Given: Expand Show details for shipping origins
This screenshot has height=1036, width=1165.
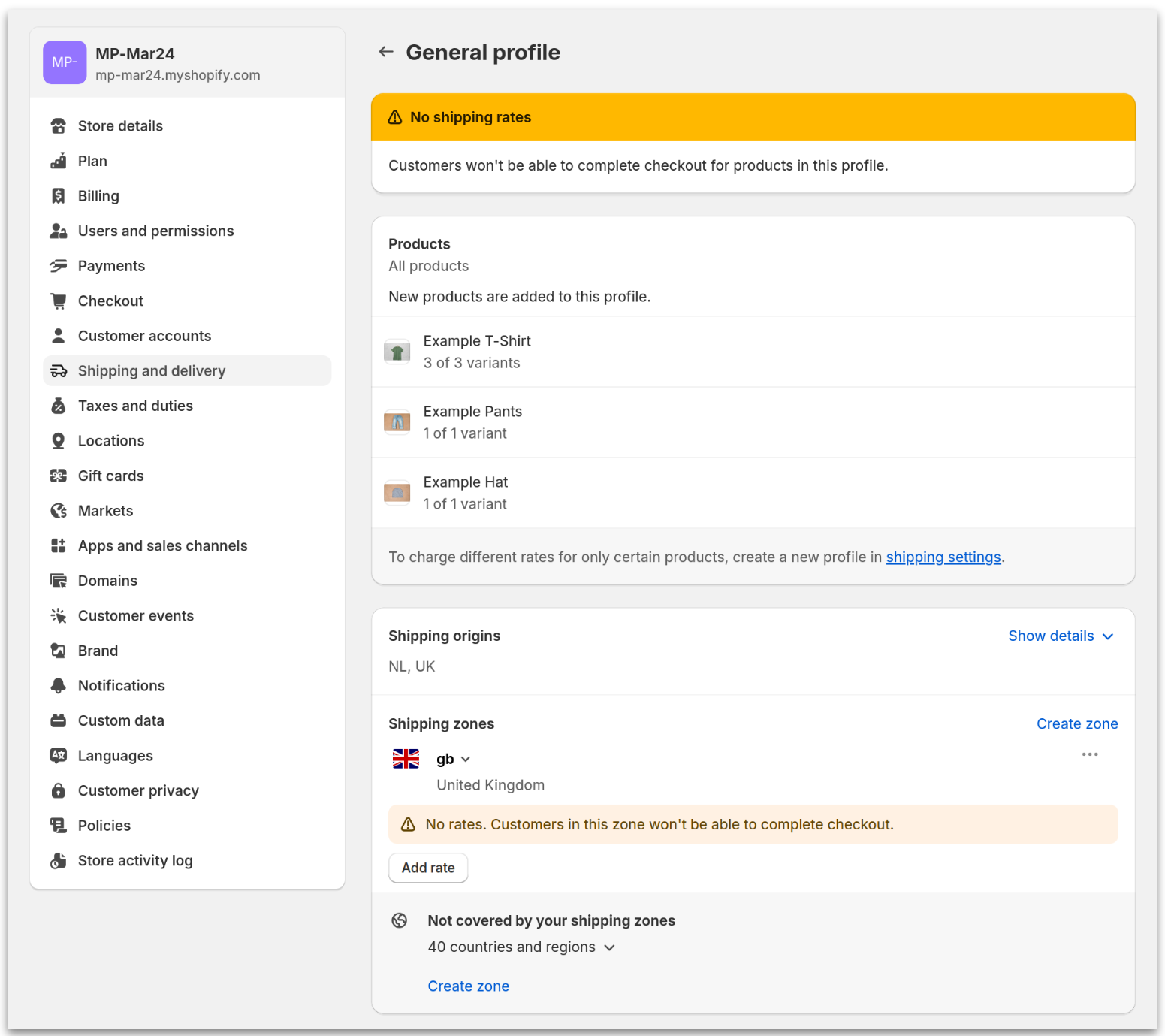Looking at the screenshot, I should point(1060,636).
